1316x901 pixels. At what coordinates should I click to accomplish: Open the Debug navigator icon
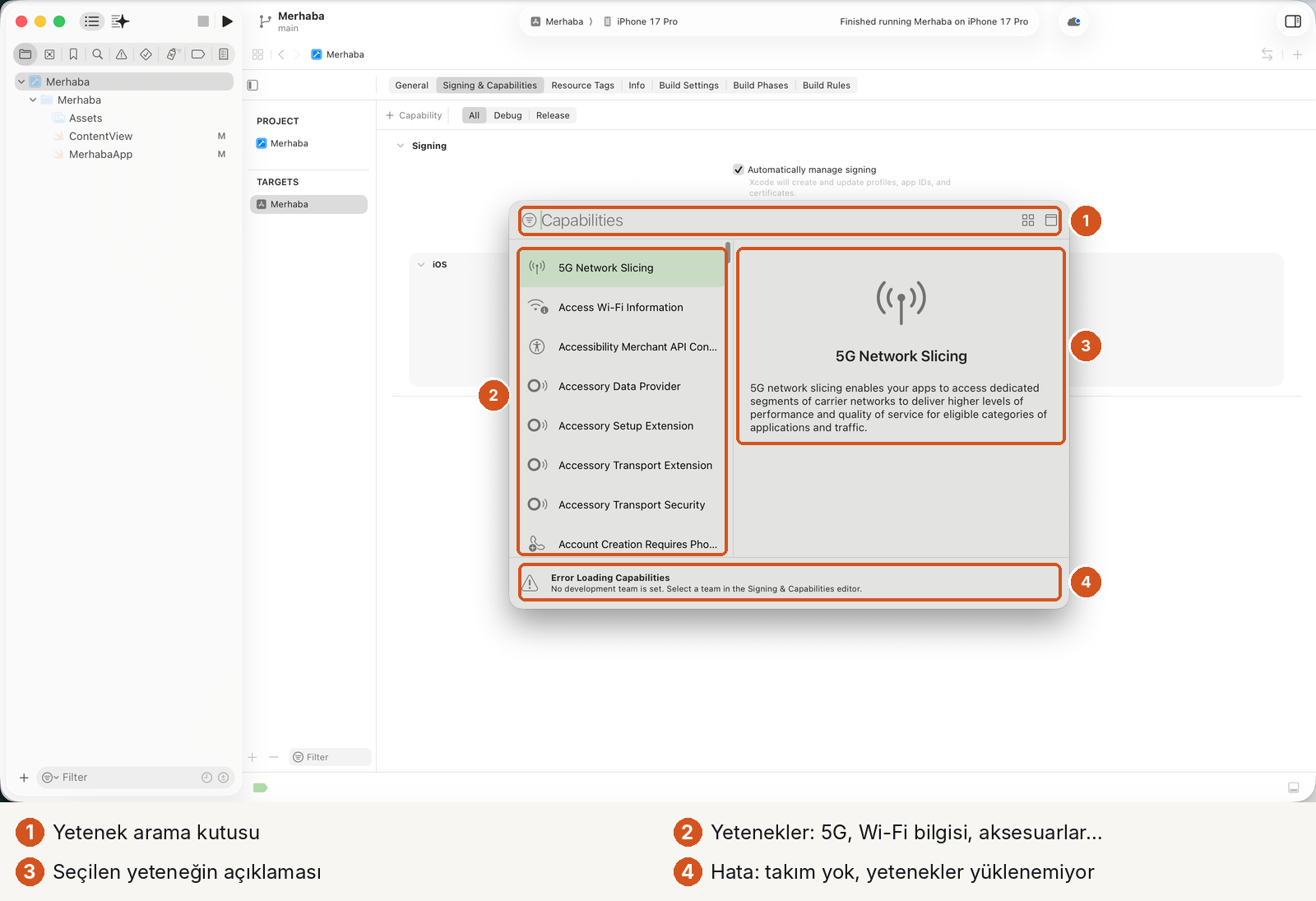click(172, 54)
